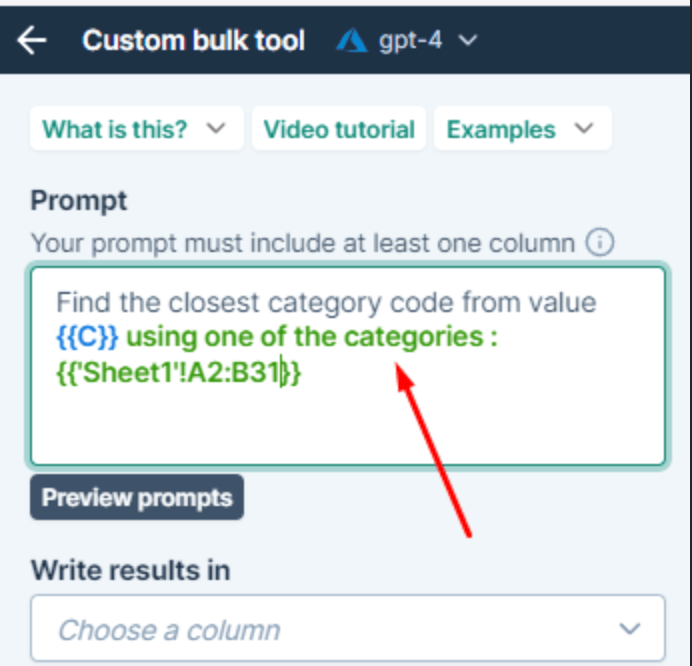The image size is (692, 666).
Task: Click the {{C}} column token in prompt
Action: 87,337
